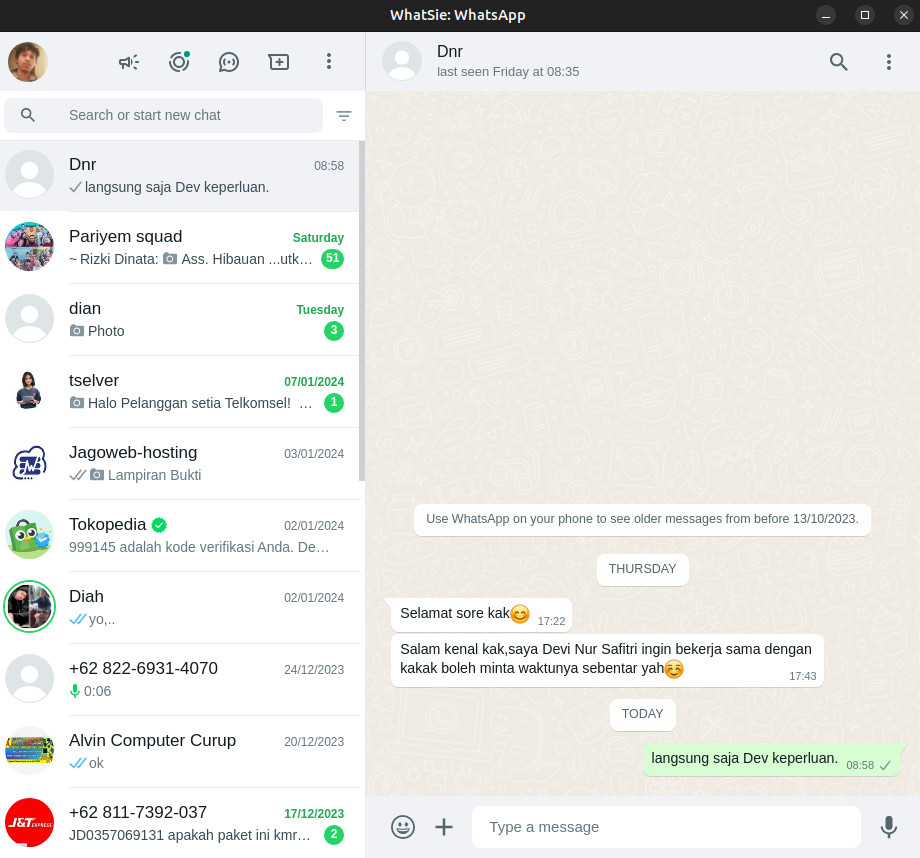Search within the Dnr conversation
The width and height of the screenshot is (920, 858).
[x=838, y=62]
